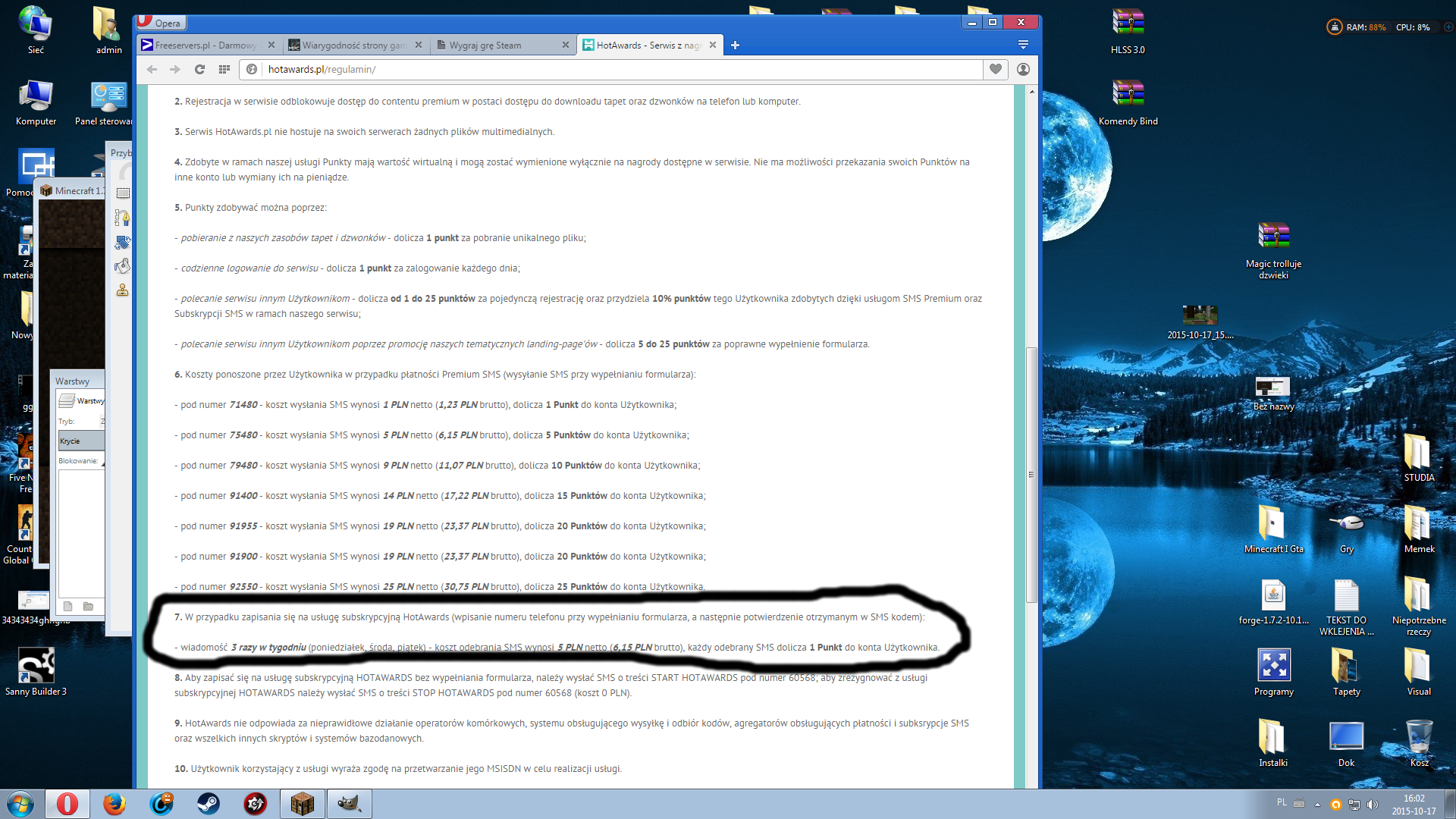The width and height of the screenshot is (1456, 819).
Task: Select GIMP rectangle select tool
Action: (123, 193)
